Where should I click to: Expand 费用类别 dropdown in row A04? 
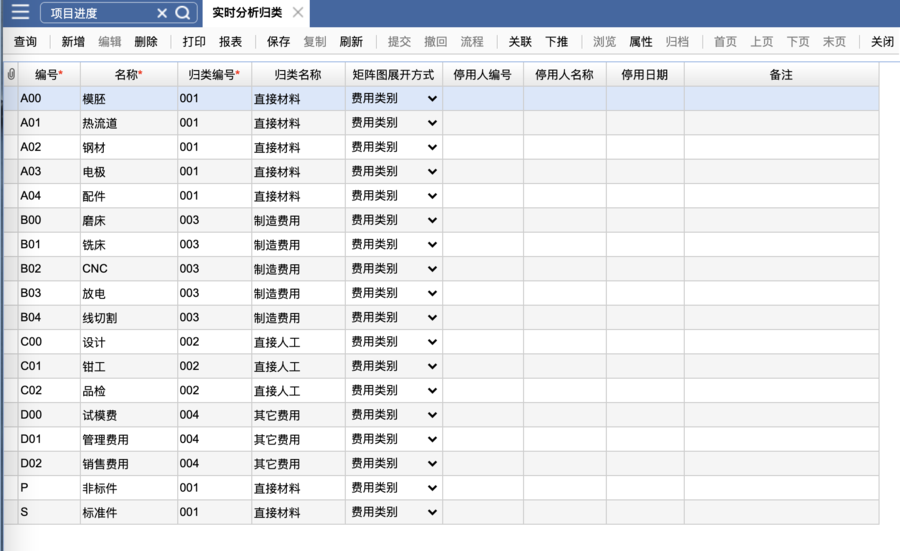click(x=432, y=196)
